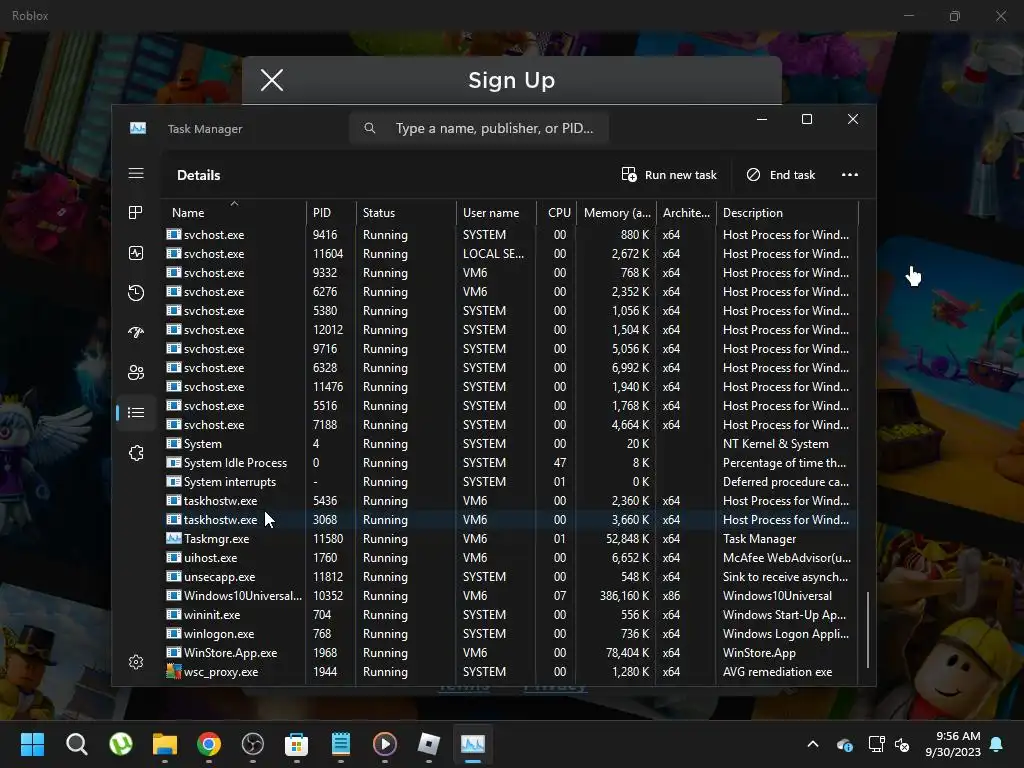Screen dimensions: 1024x768
Task: Select svchost.exe with PID 11604
Action: pyautogui.click(x=511, y=253)
